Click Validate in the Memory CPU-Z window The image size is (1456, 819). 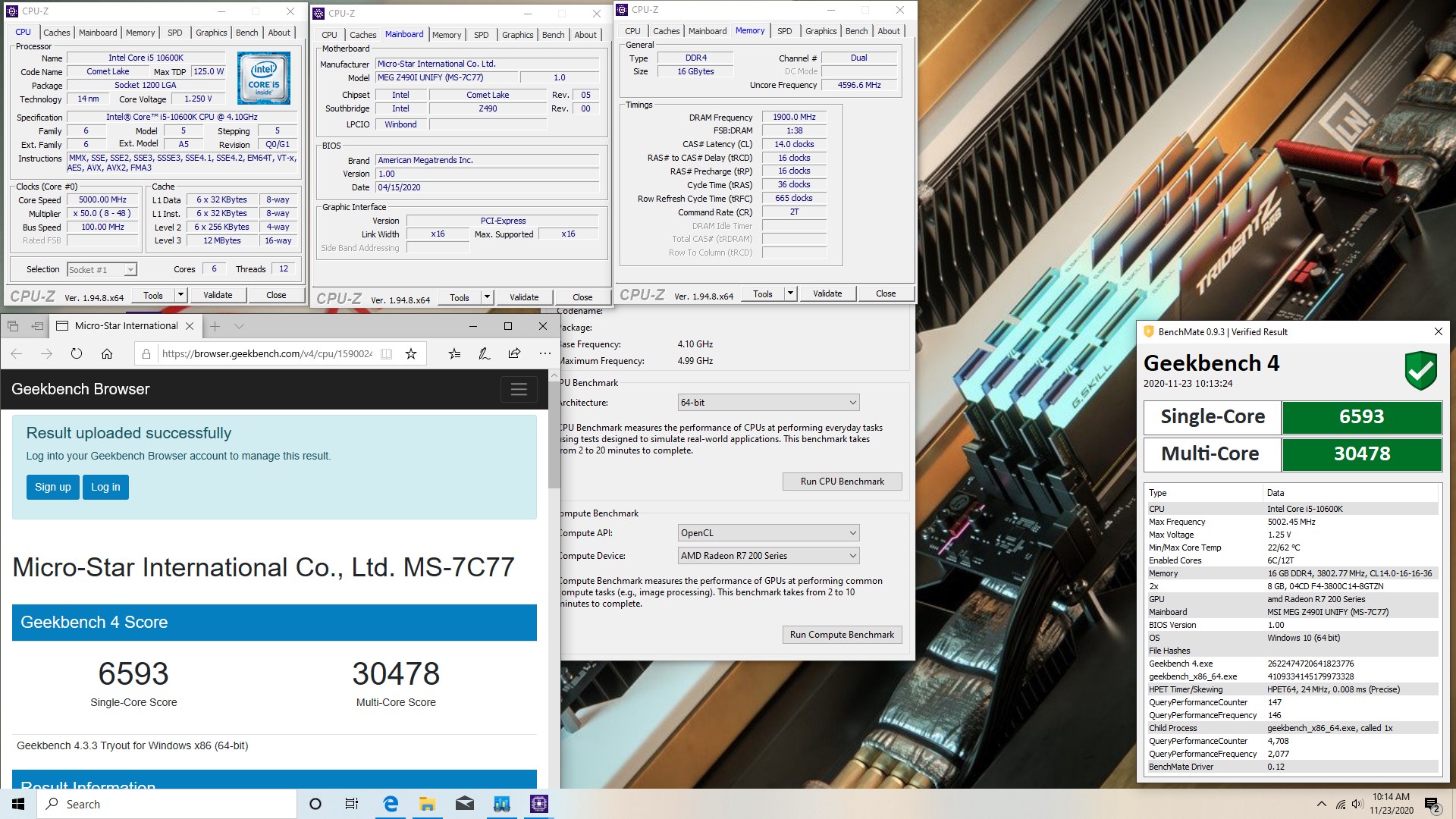827,293
